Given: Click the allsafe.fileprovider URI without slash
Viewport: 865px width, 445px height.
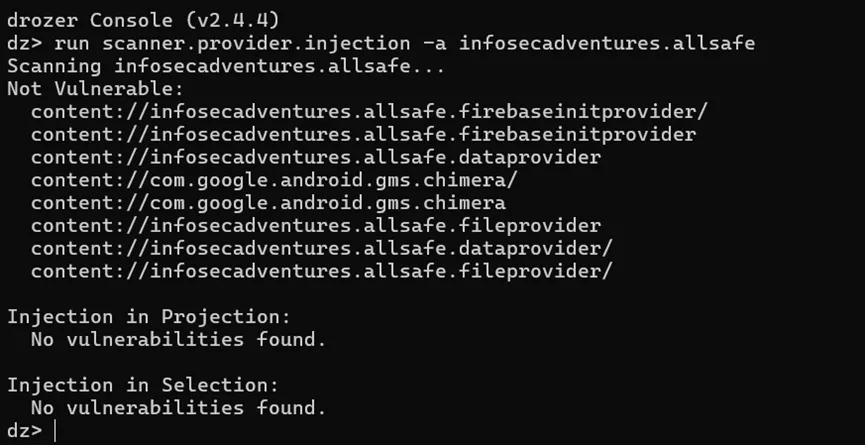Looking at the screenshot, I should [x=316, y=226].
